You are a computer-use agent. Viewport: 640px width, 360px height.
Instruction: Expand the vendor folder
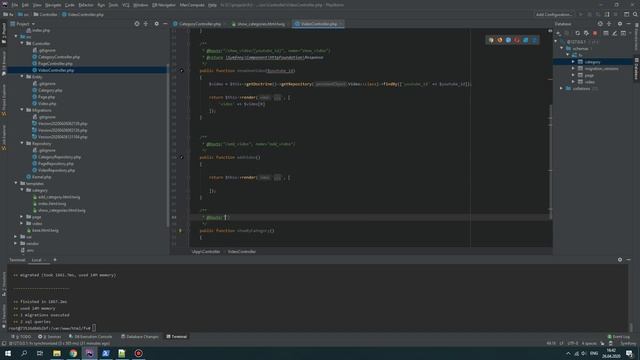tap(16, 244)
